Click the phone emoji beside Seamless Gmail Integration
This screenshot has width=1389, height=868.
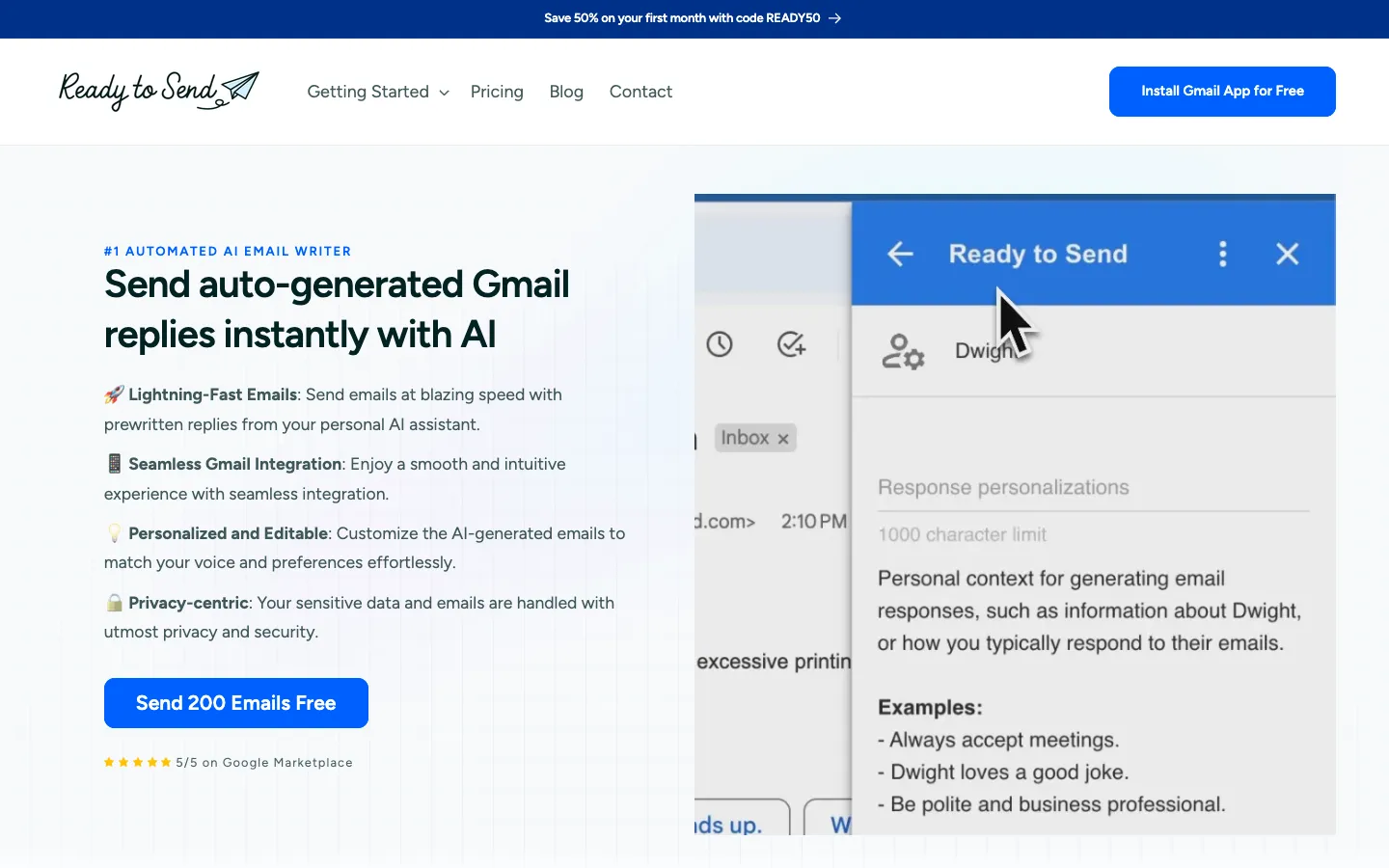[x=114, y=464]
